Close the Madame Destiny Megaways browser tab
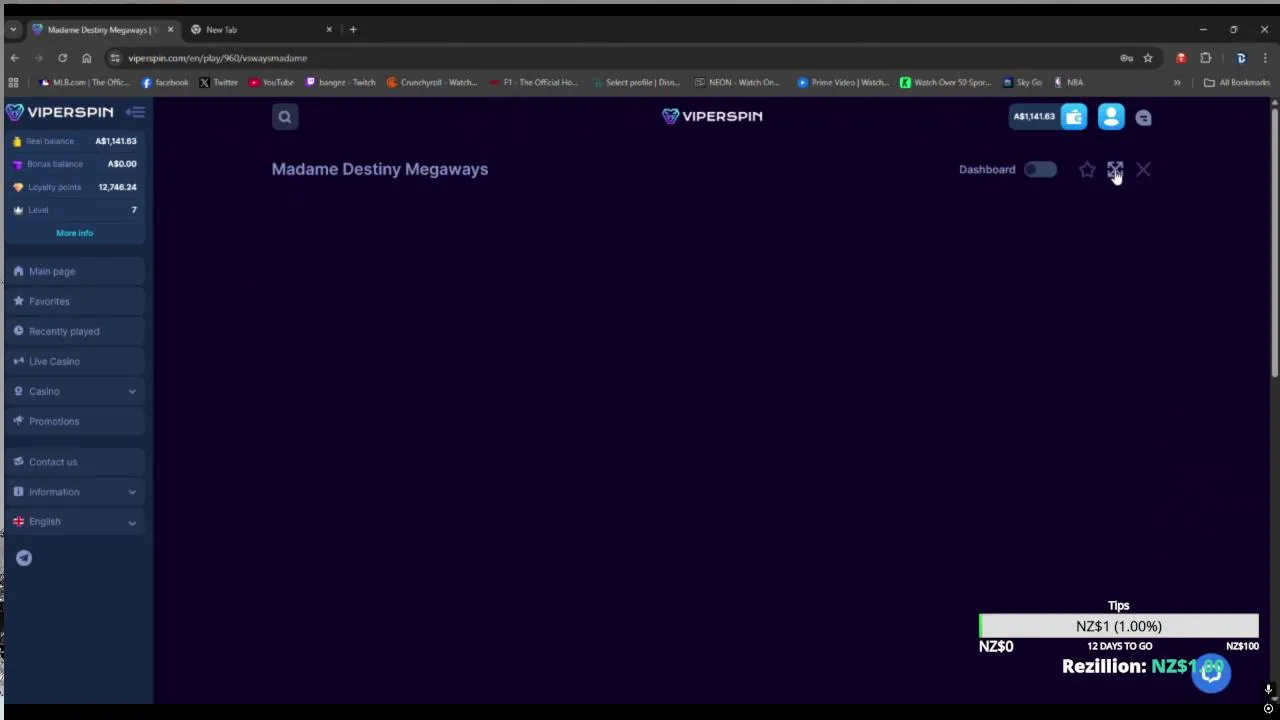Image resolution: width=1280 pixels, height=720 pixels. point(170,30)
